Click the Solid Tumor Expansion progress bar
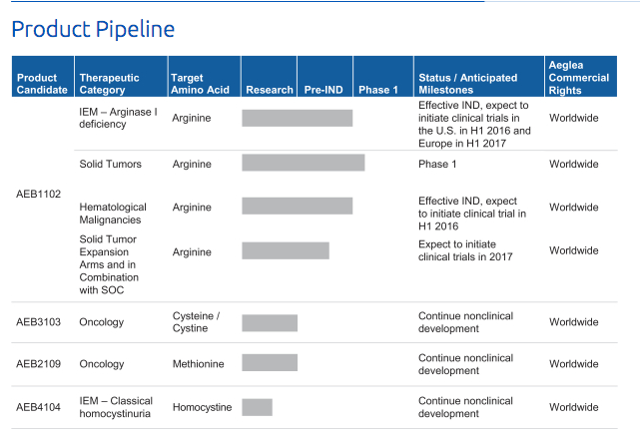640x440 pixels. (285, 251)
